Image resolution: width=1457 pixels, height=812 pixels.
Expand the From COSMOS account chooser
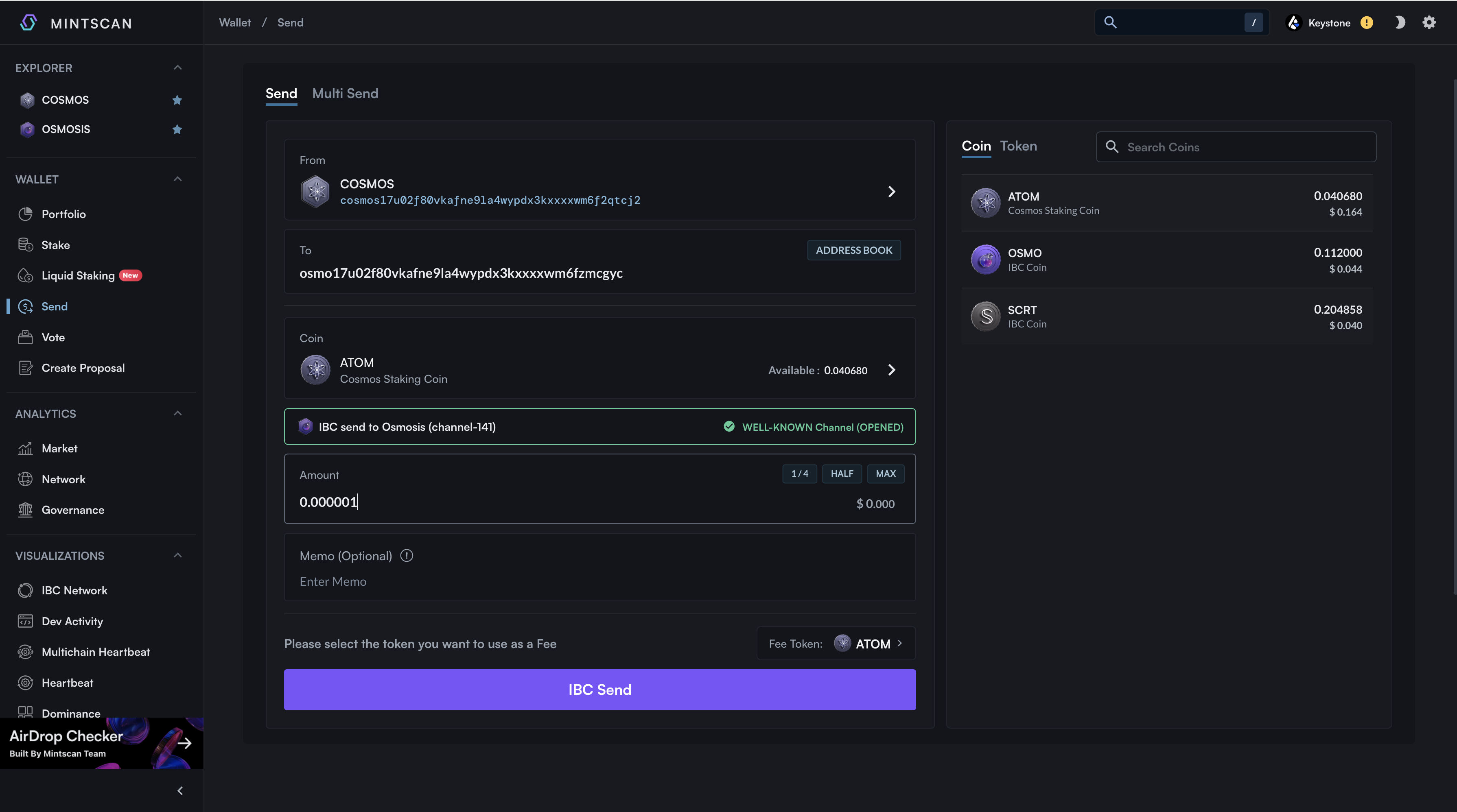[891, 192]
